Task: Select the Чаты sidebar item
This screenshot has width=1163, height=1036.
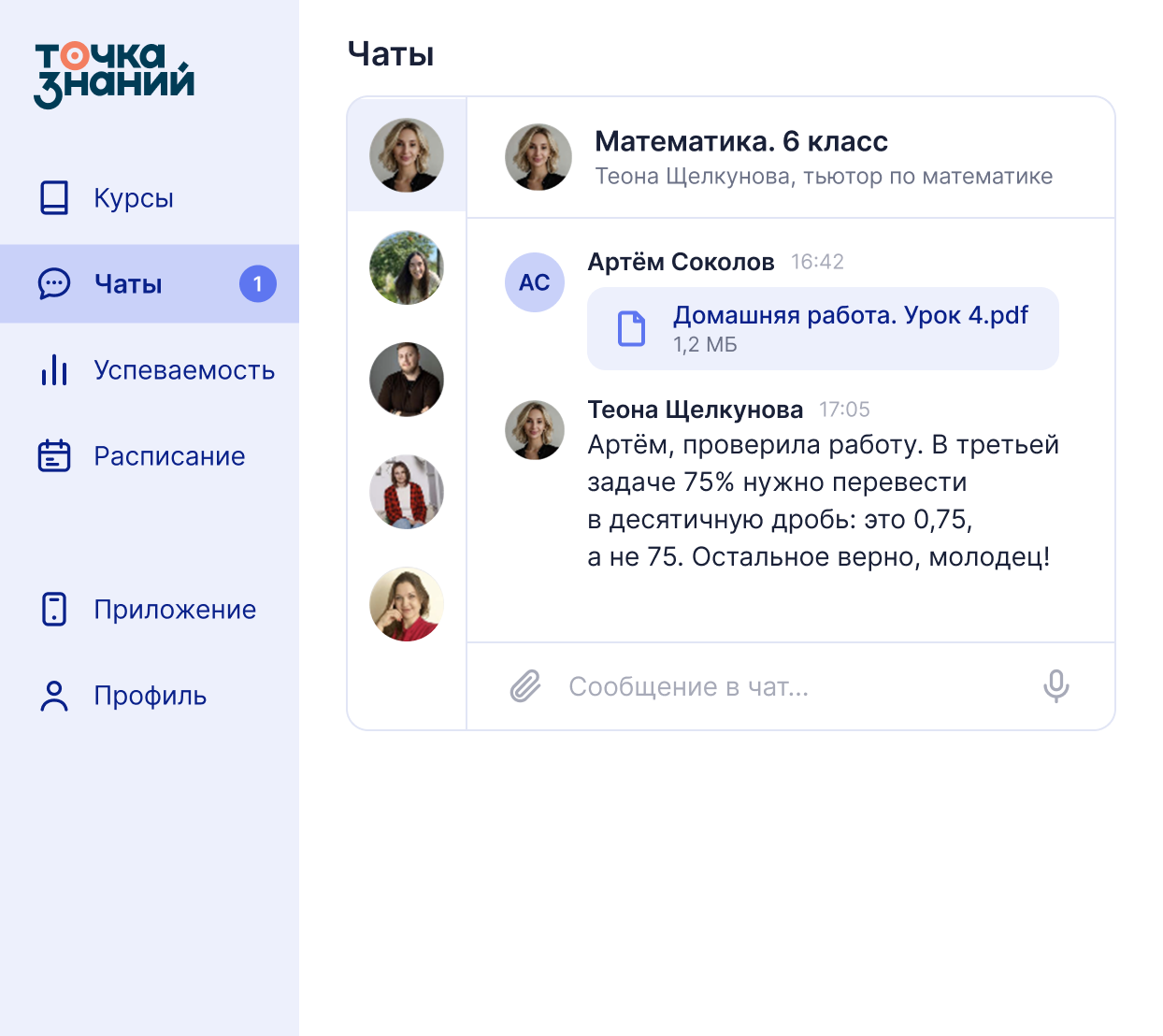Action: pos(150,284)
